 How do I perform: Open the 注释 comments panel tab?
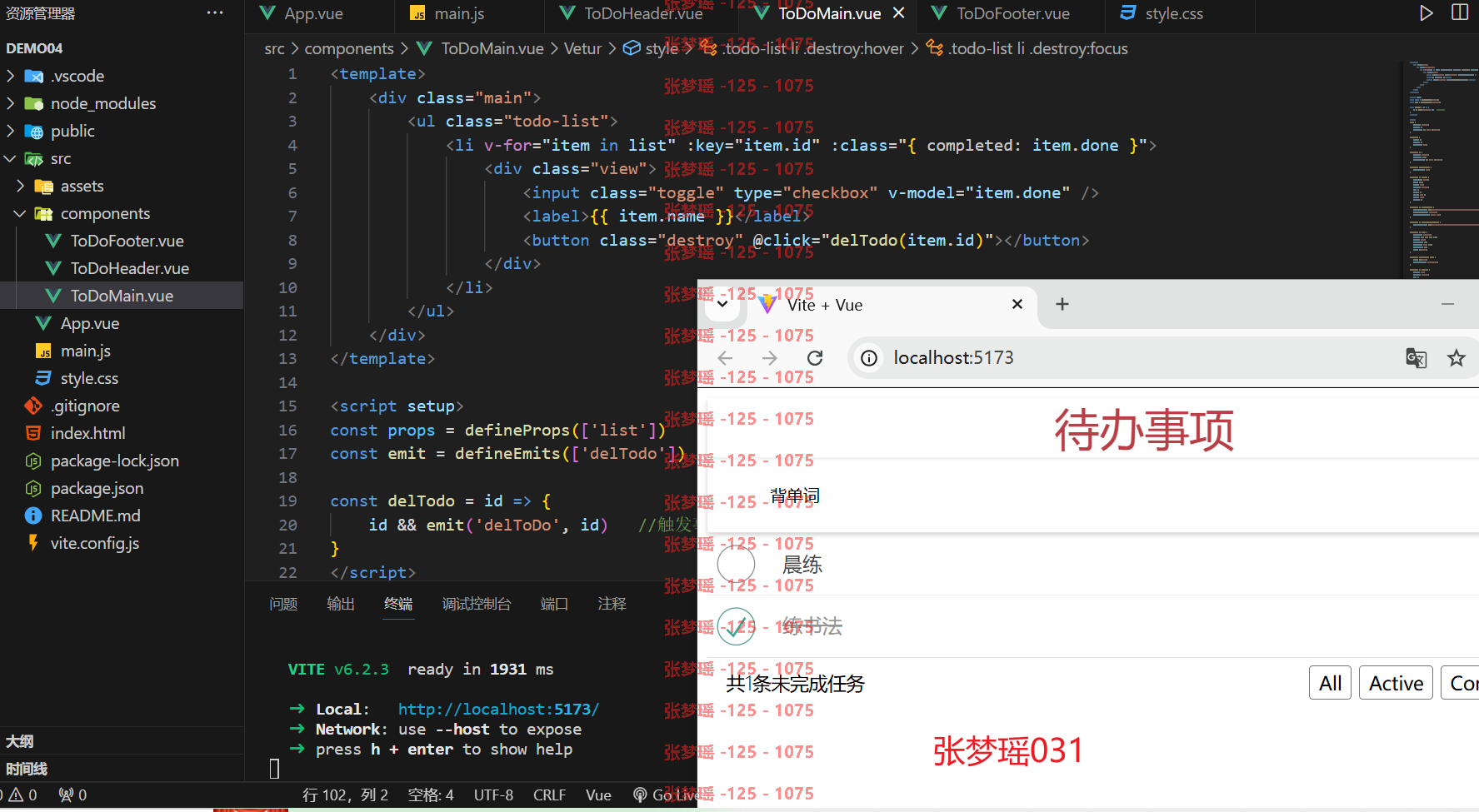[x=612, y=604]
